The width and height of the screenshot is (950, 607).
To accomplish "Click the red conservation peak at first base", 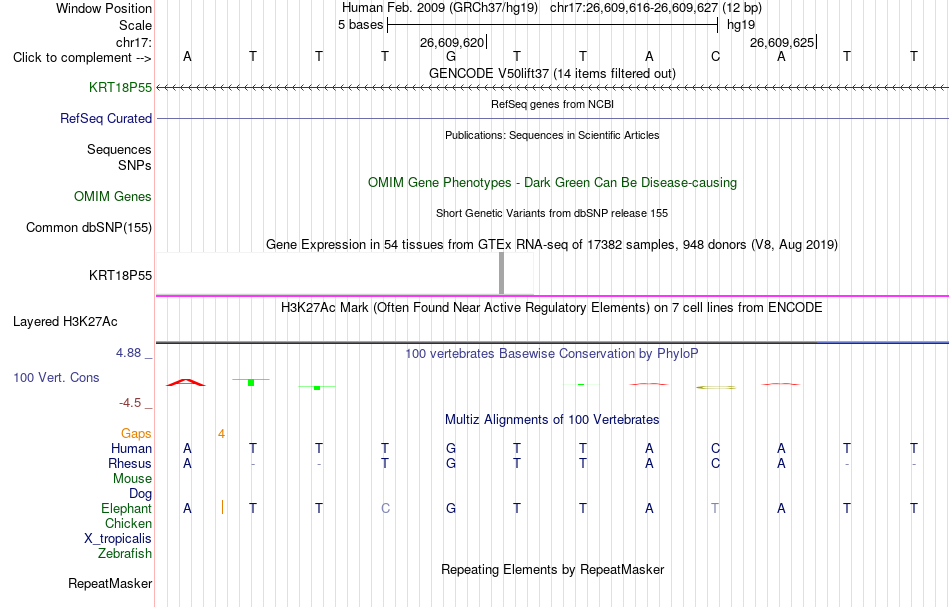I will [x=186, y=382].
